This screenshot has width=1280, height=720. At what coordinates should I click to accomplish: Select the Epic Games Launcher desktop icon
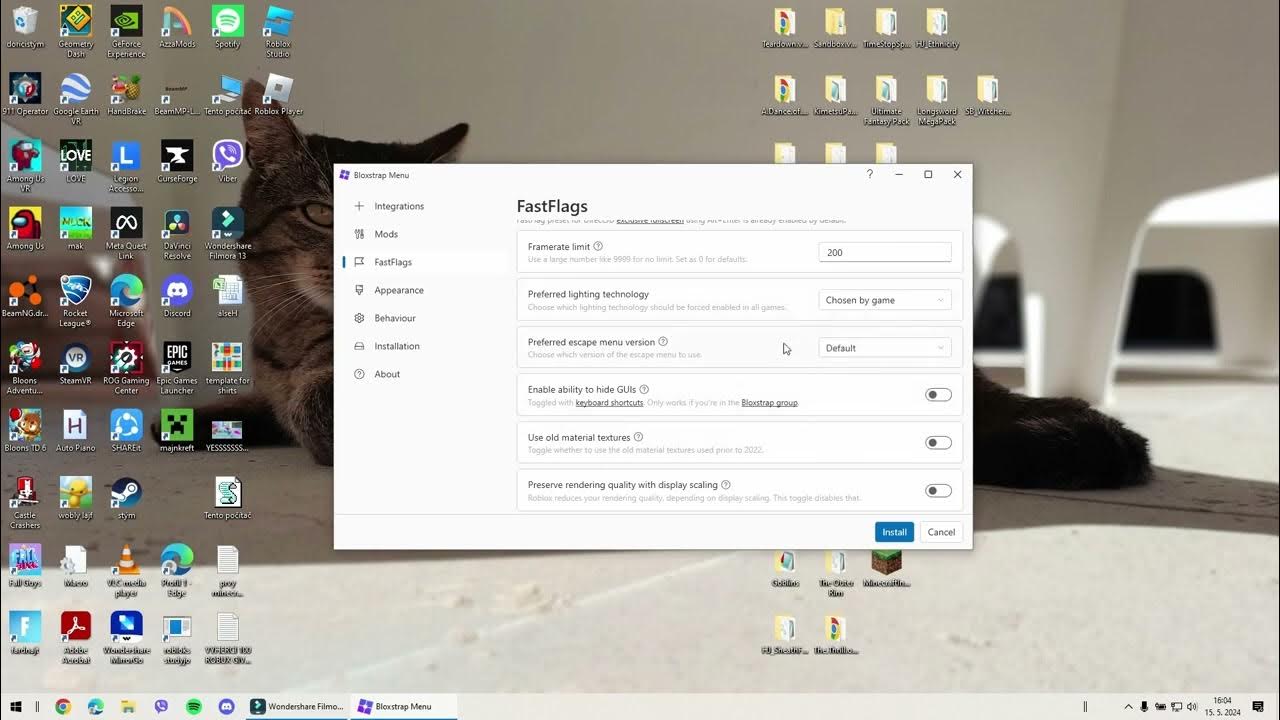tap(177, 368)
